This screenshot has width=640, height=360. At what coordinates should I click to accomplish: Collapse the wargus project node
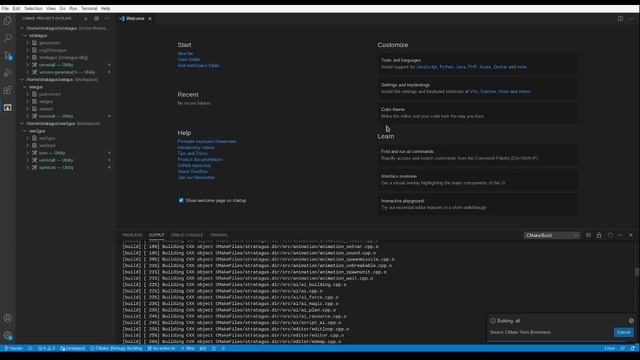click(x=24, y=87)
